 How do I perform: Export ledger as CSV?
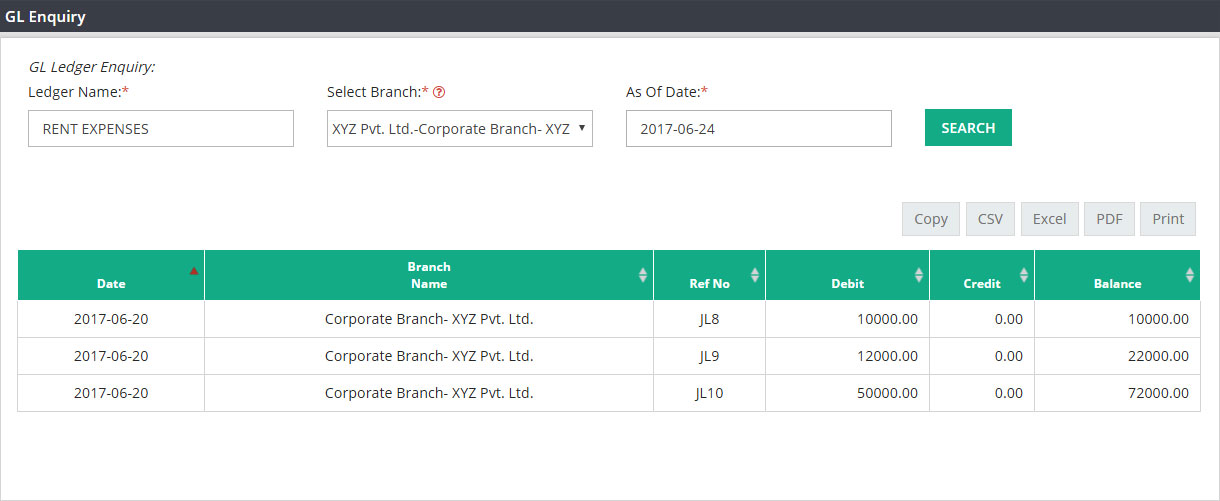[990, 219]
